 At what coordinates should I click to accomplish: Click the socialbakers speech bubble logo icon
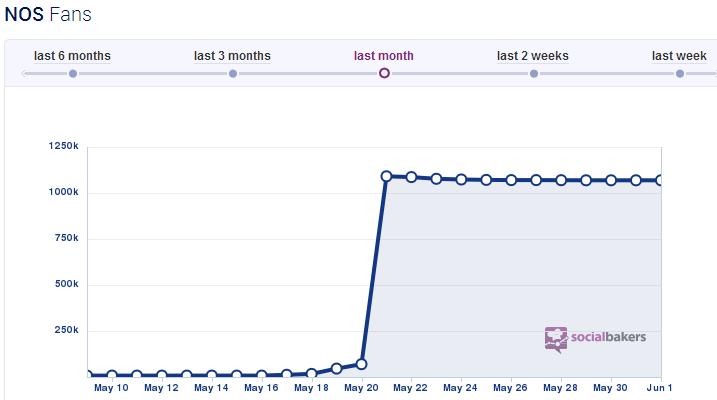pos(555,339)
